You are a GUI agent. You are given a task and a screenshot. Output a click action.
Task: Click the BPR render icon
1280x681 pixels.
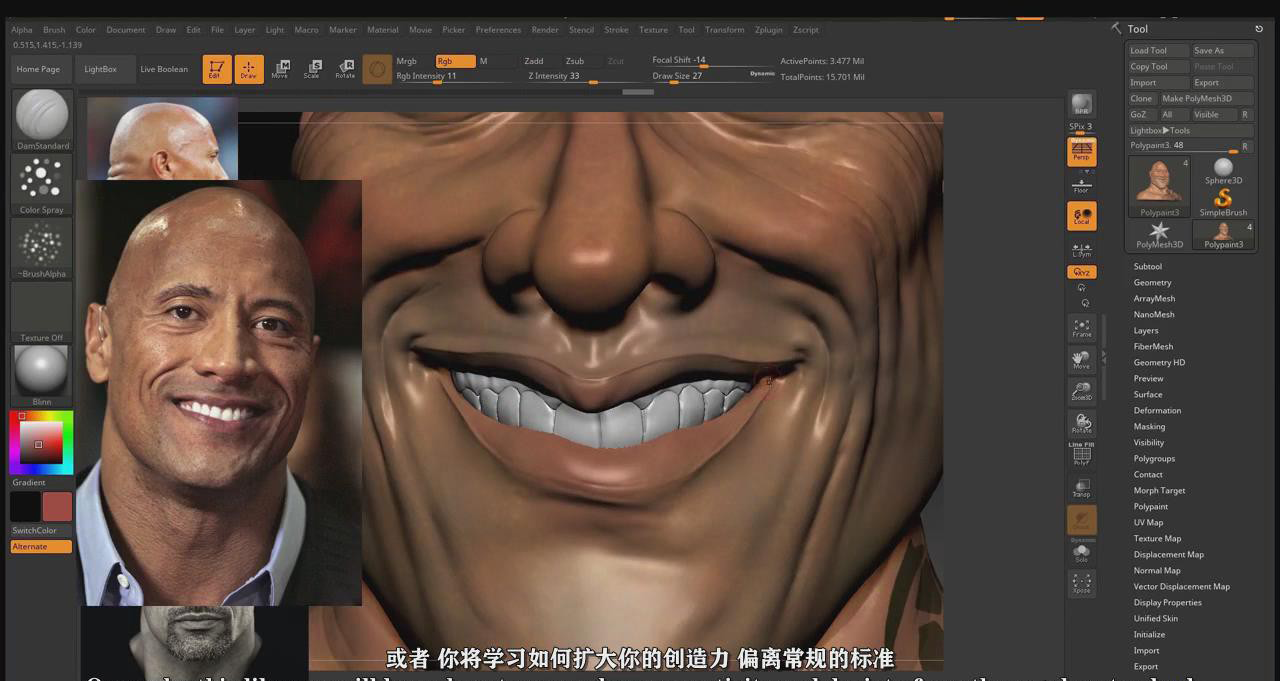1081,104
